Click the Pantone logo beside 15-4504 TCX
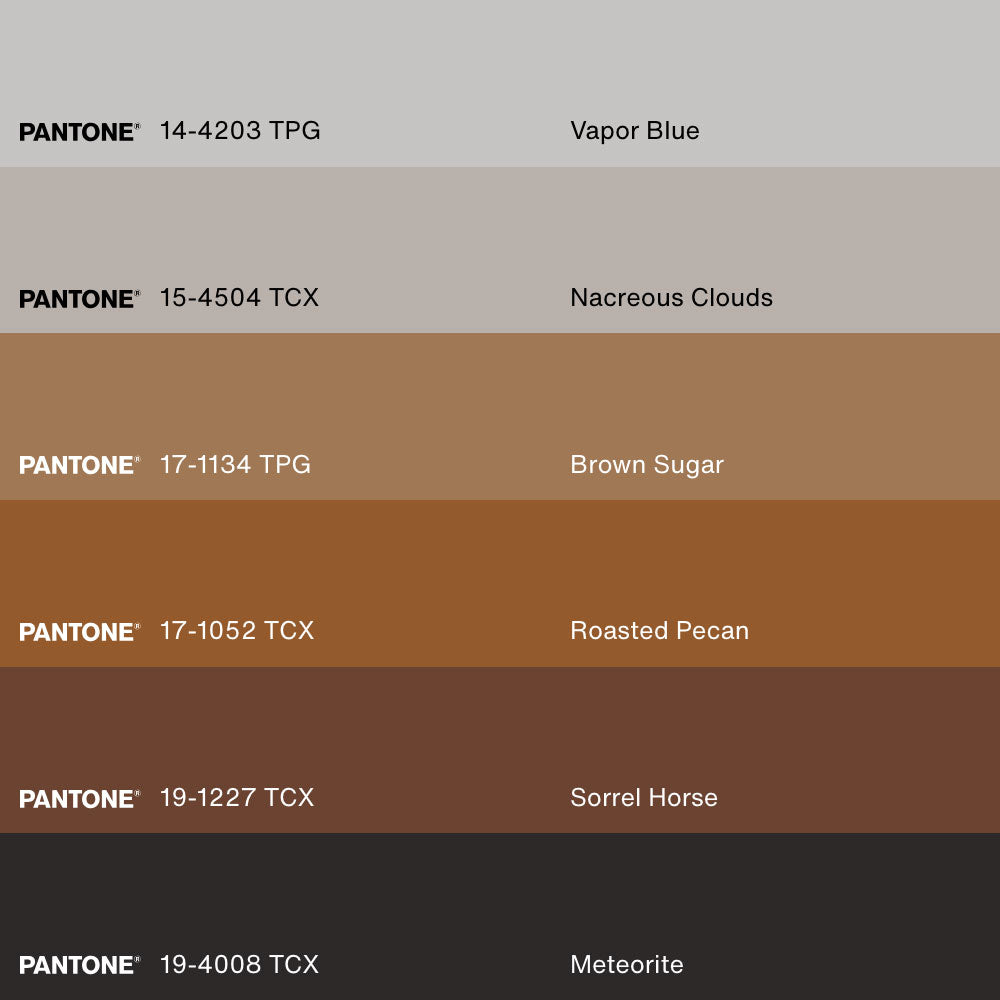This screenshot has width=1000, height=1000. [x=79, y=299]
